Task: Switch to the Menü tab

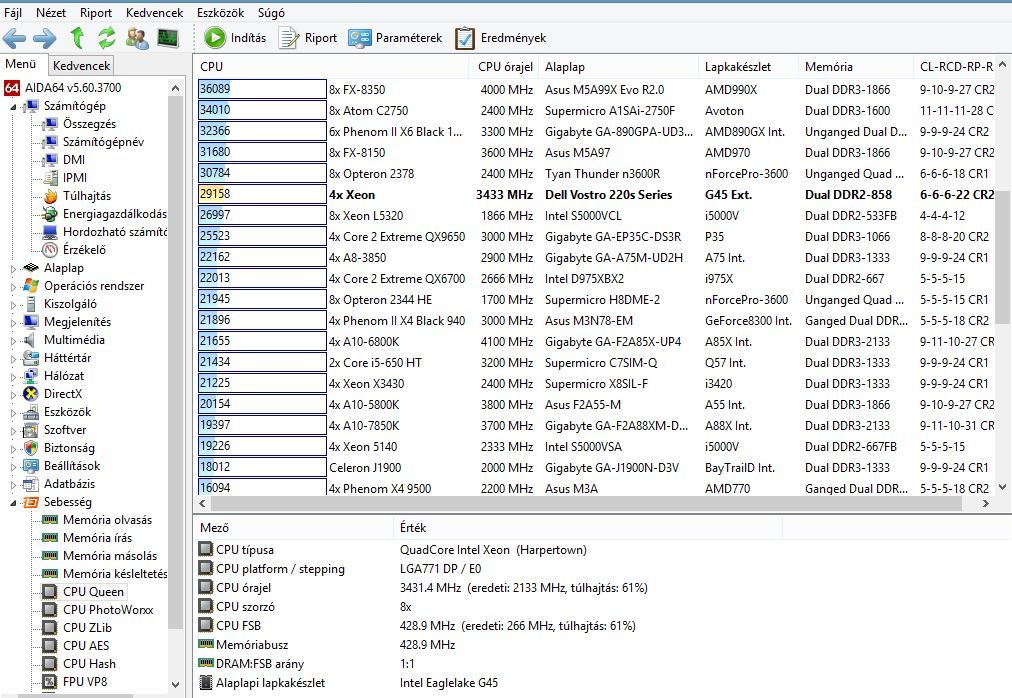Action: 21,64
